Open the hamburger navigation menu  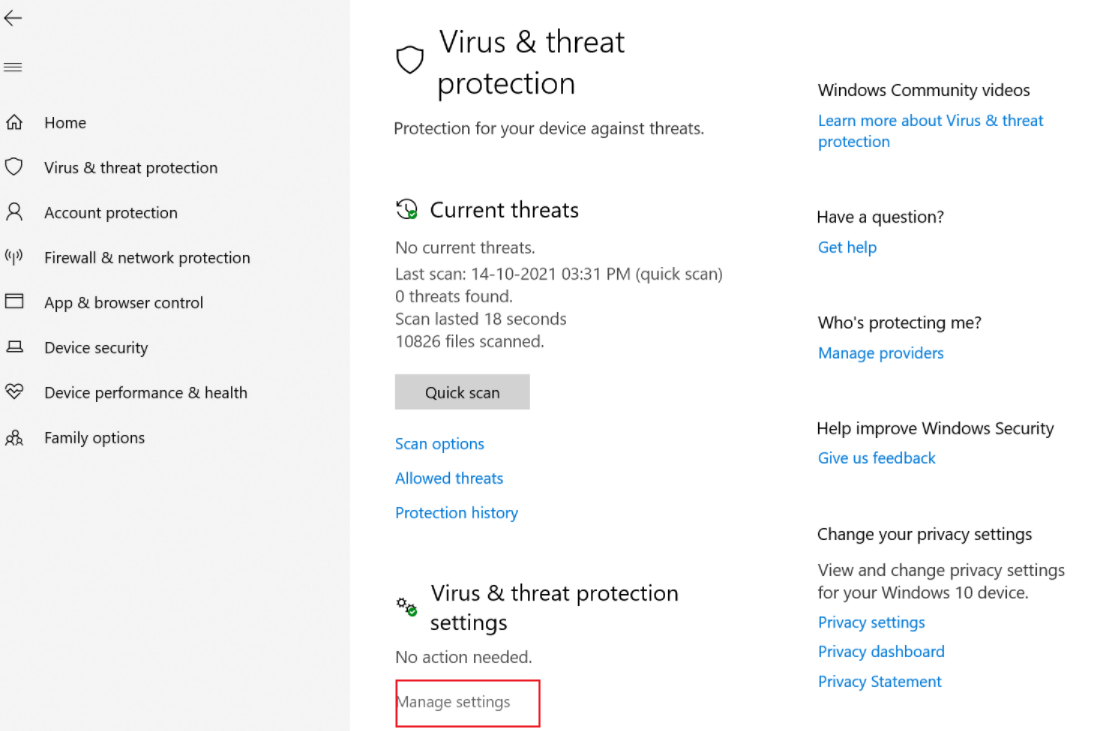click(x=13, y=68)
